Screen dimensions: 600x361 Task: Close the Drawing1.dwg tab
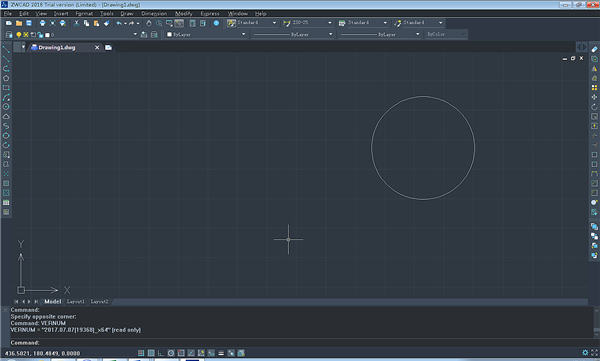point(97,47)
